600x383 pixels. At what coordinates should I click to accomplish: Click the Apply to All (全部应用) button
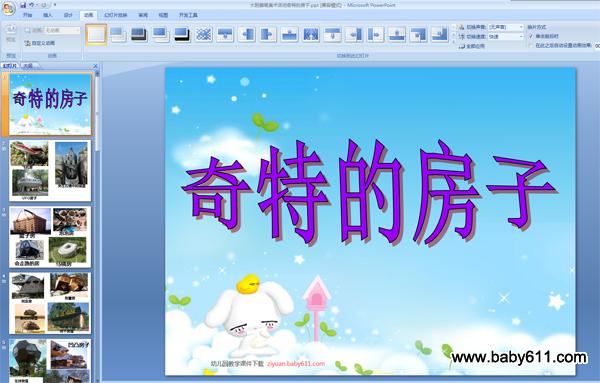pyautogui.click(x=472, y=46)
